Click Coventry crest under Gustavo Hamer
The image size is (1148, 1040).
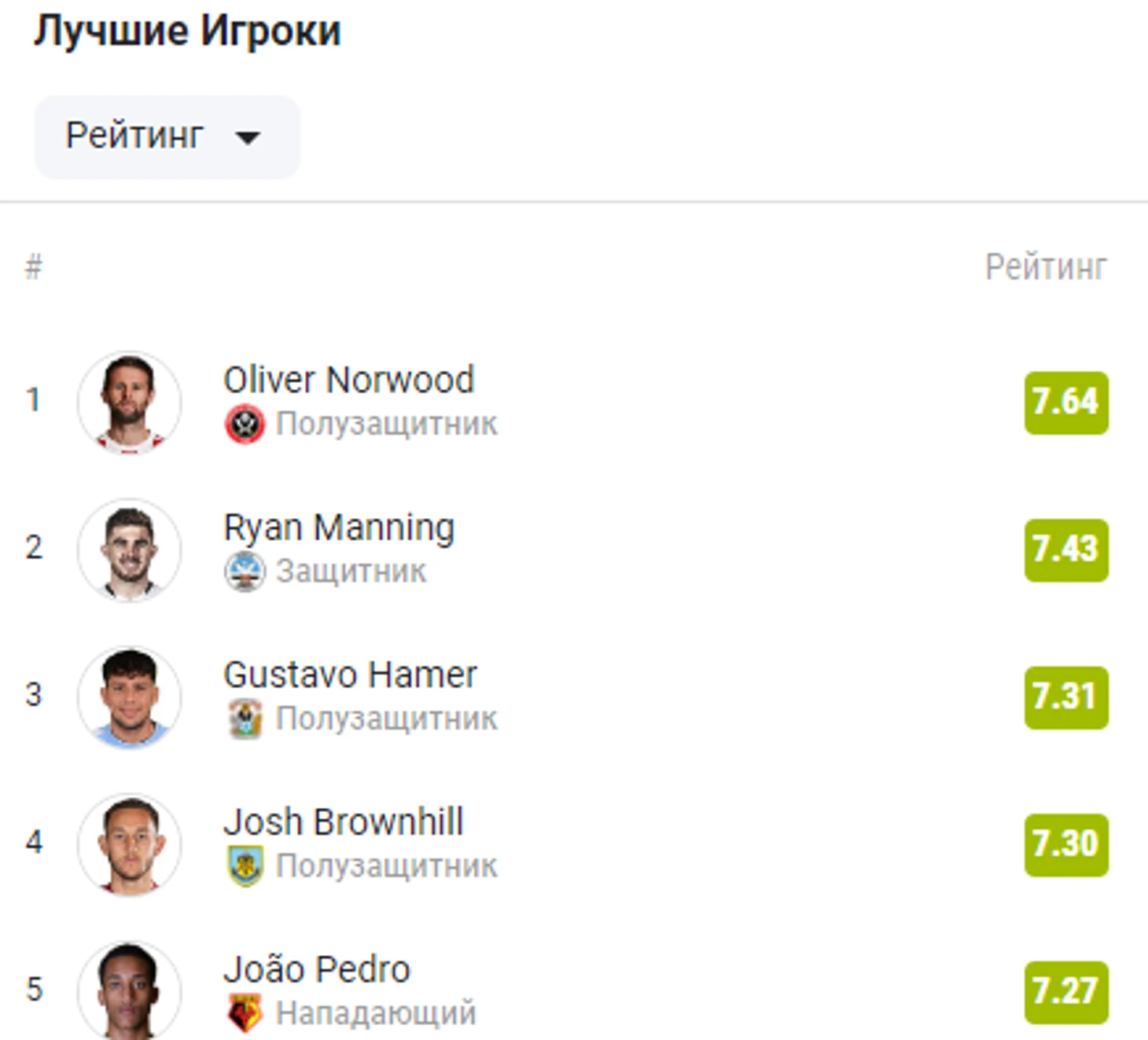pyautogui.click(x=245, y=718)
